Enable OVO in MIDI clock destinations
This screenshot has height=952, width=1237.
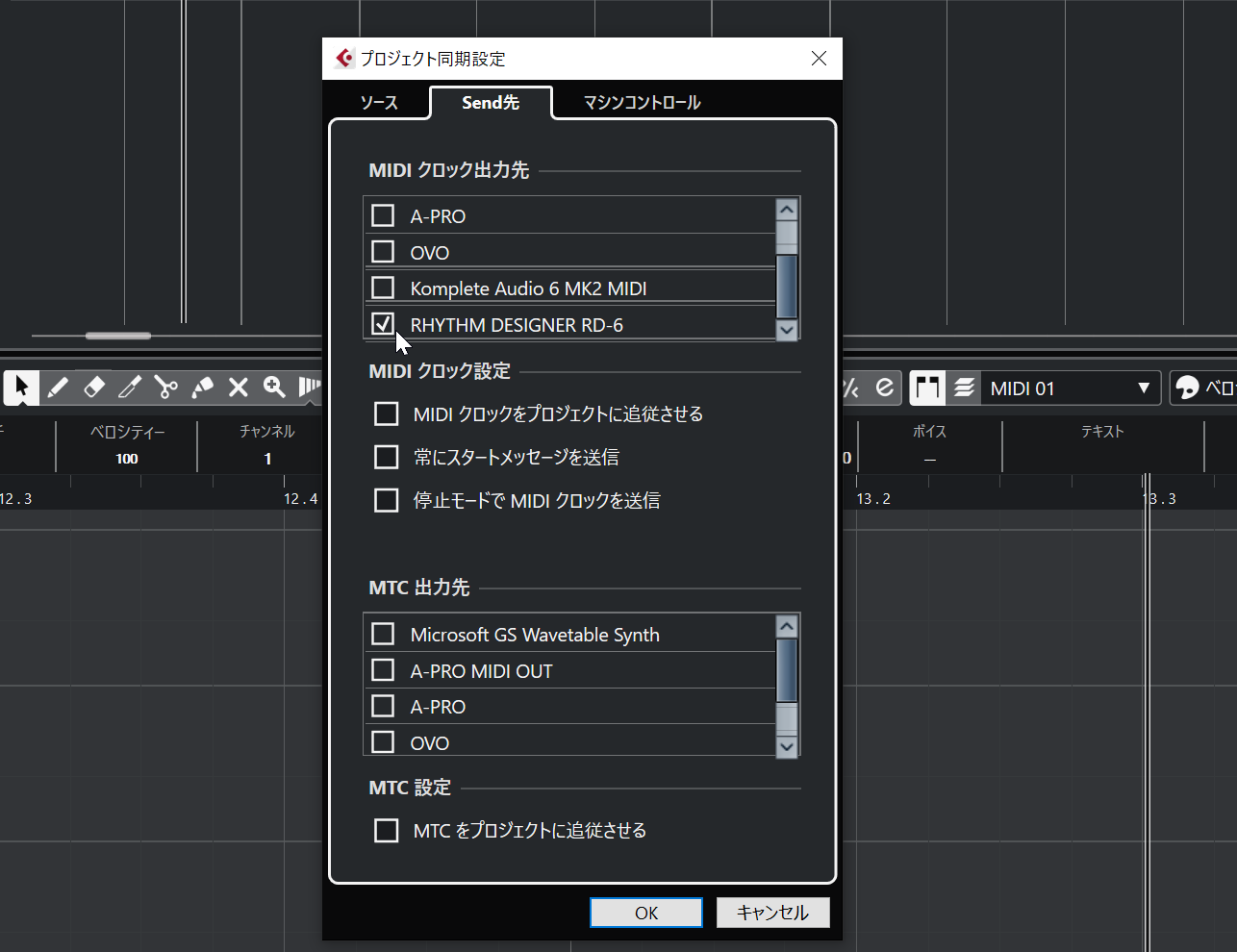[383, 252]
